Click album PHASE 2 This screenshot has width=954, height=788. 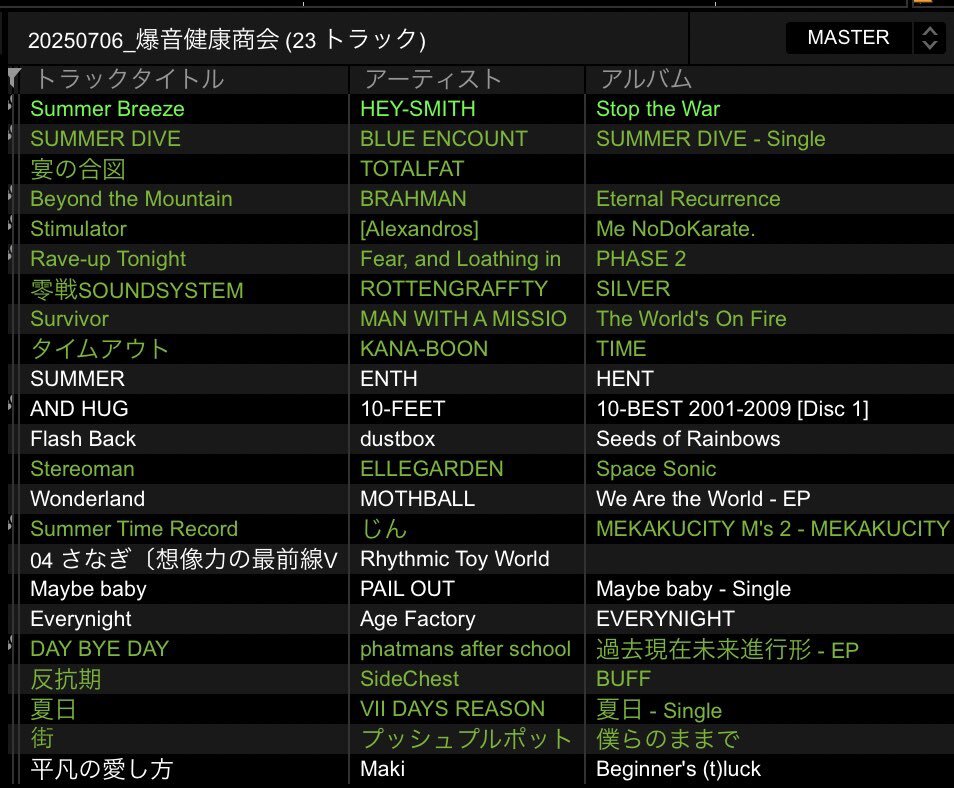[641, 259]
